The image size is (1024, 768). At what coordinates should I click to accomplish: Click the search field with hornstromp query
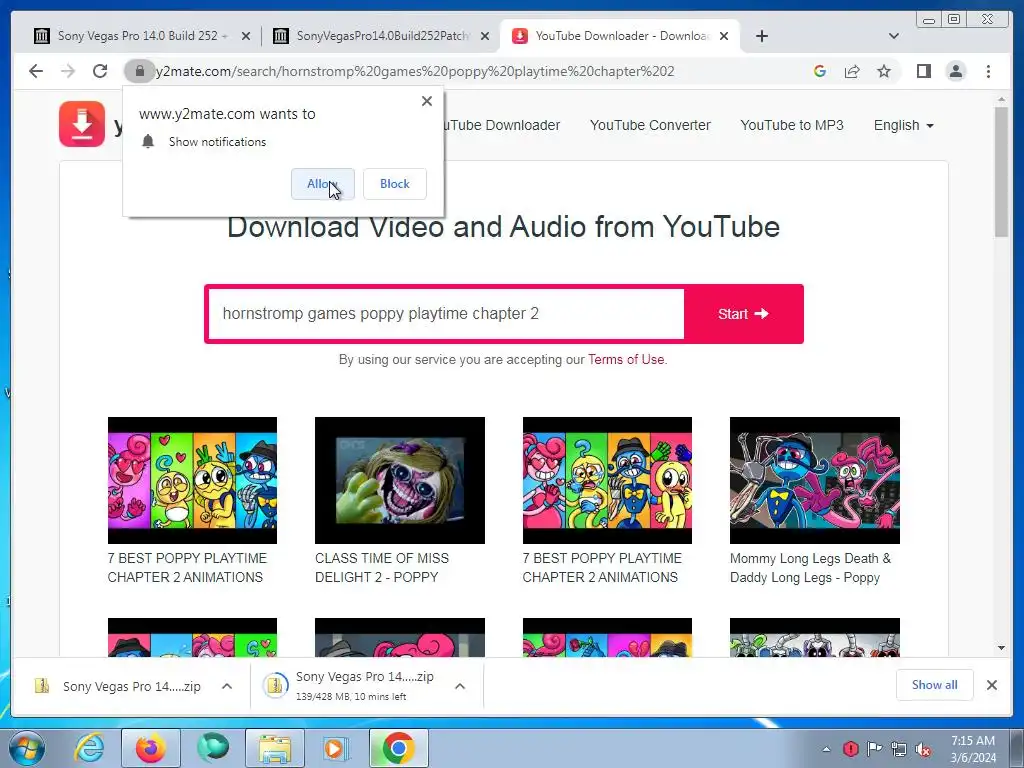[x=445, y=313]
